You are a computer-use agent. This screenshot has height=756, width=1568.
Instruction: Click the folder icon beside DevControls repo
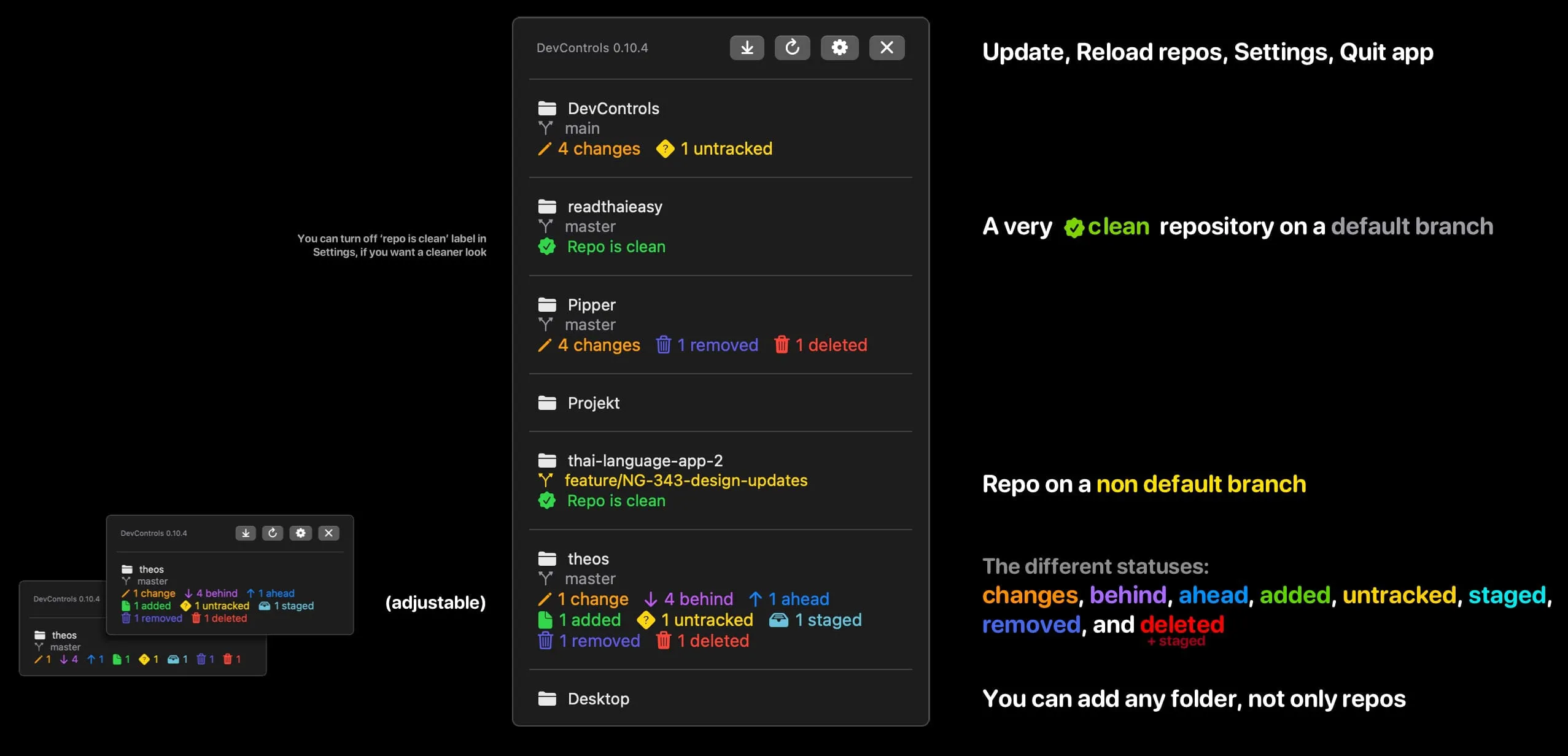547,108
